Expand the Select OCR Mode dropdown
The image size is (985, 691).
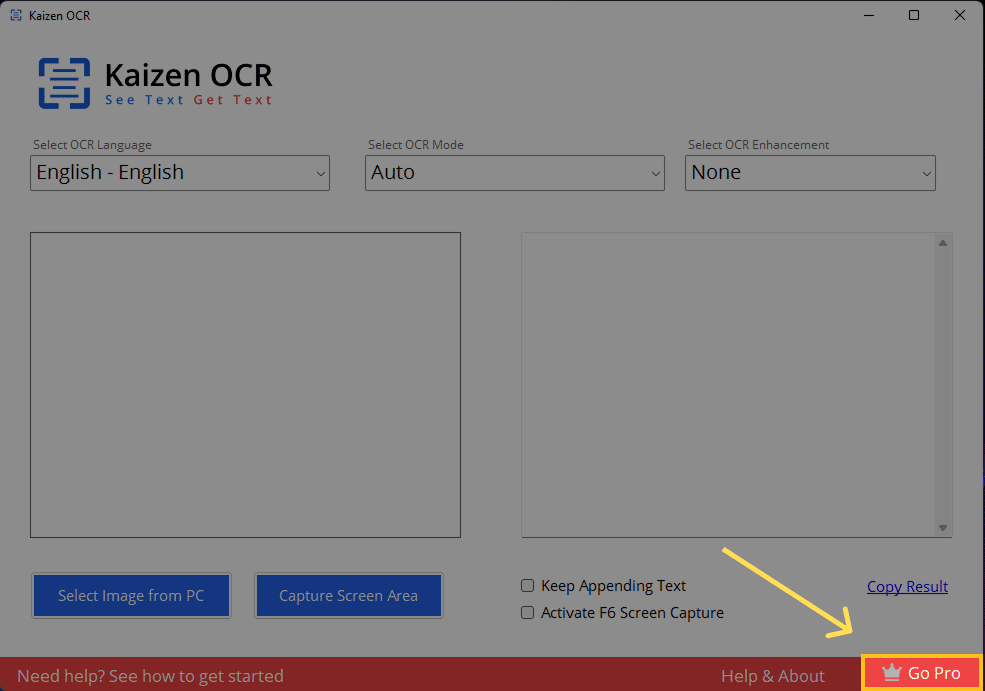(514, 173)
